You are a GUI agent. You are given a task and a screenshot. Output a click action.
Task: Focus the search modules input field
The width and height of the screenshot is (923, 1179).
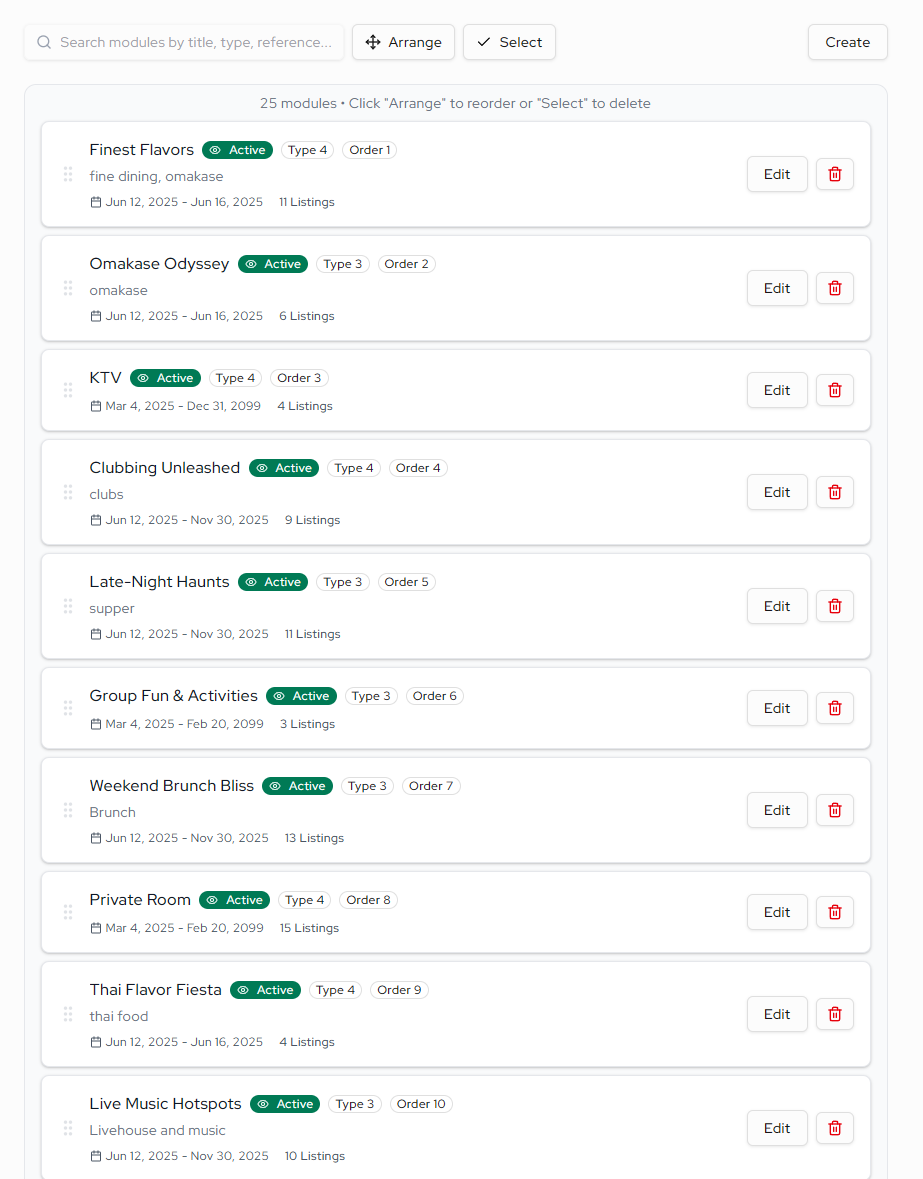[195, 42]
